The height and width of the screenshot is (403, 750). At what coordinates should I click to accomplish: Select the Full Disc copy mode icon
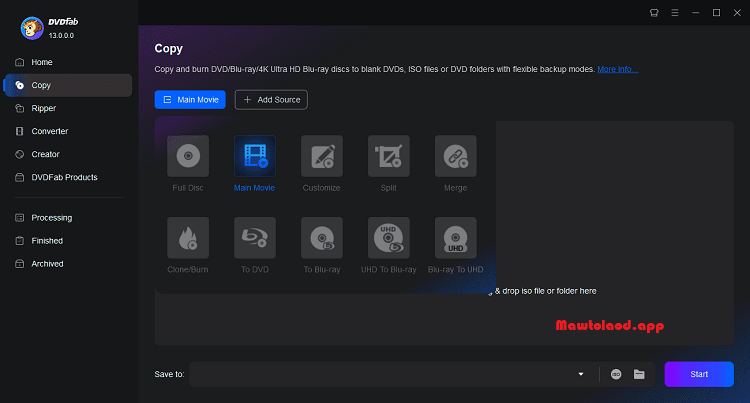tap(188, 156)
